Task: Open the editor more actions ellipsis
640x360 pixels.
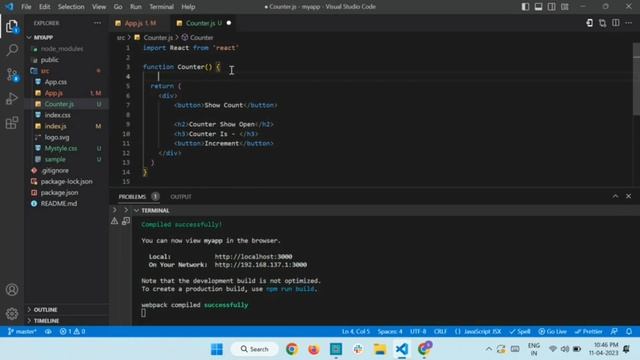Action: [x=629, y=23]
